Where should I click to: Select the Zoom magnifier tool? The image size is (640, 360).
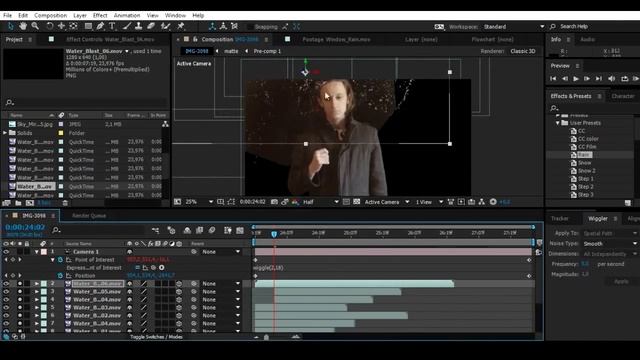pyautogui.click(x=36, y=26)
